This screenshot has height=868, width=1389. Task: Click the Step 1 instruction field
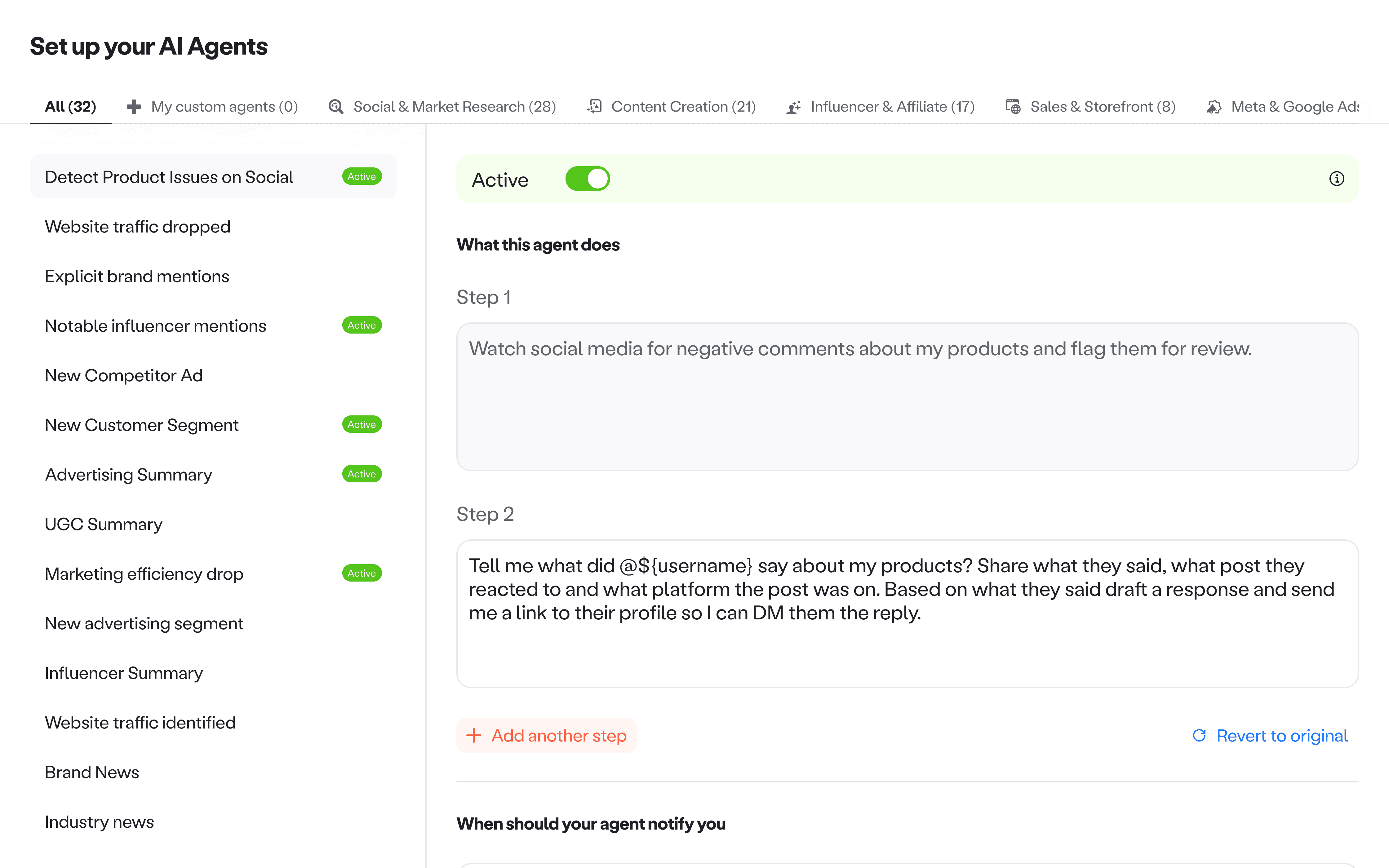[907, 396]
